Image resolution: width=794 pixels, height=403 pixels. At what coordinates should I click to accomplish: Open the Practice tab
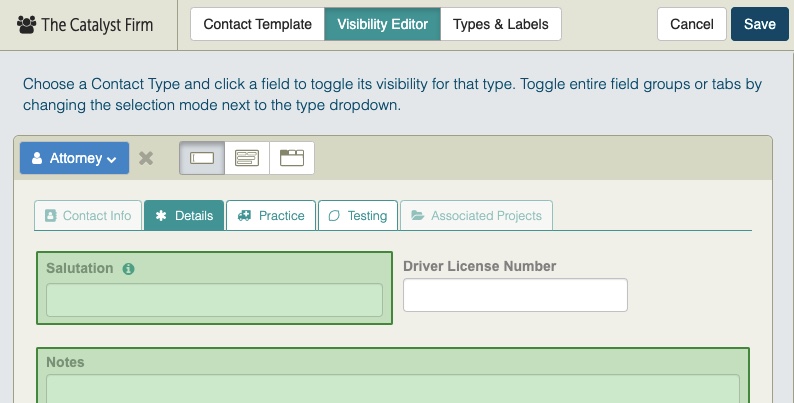(271, 216)
